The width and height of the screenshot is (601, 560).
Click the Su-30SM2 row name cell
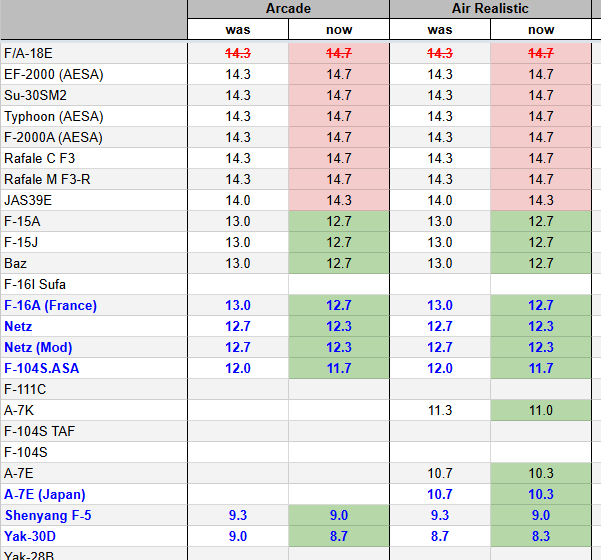point(93,95)
